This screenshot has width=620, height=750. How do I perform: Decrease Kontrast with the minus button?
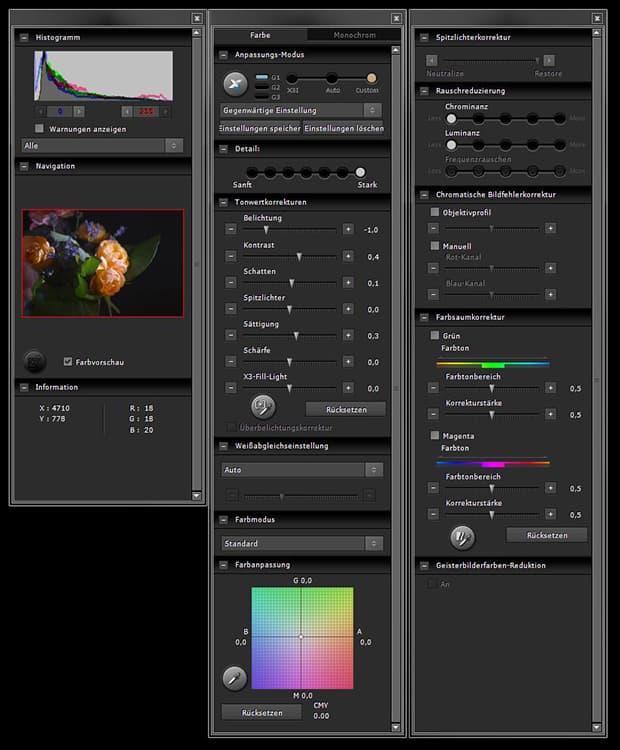230,256
